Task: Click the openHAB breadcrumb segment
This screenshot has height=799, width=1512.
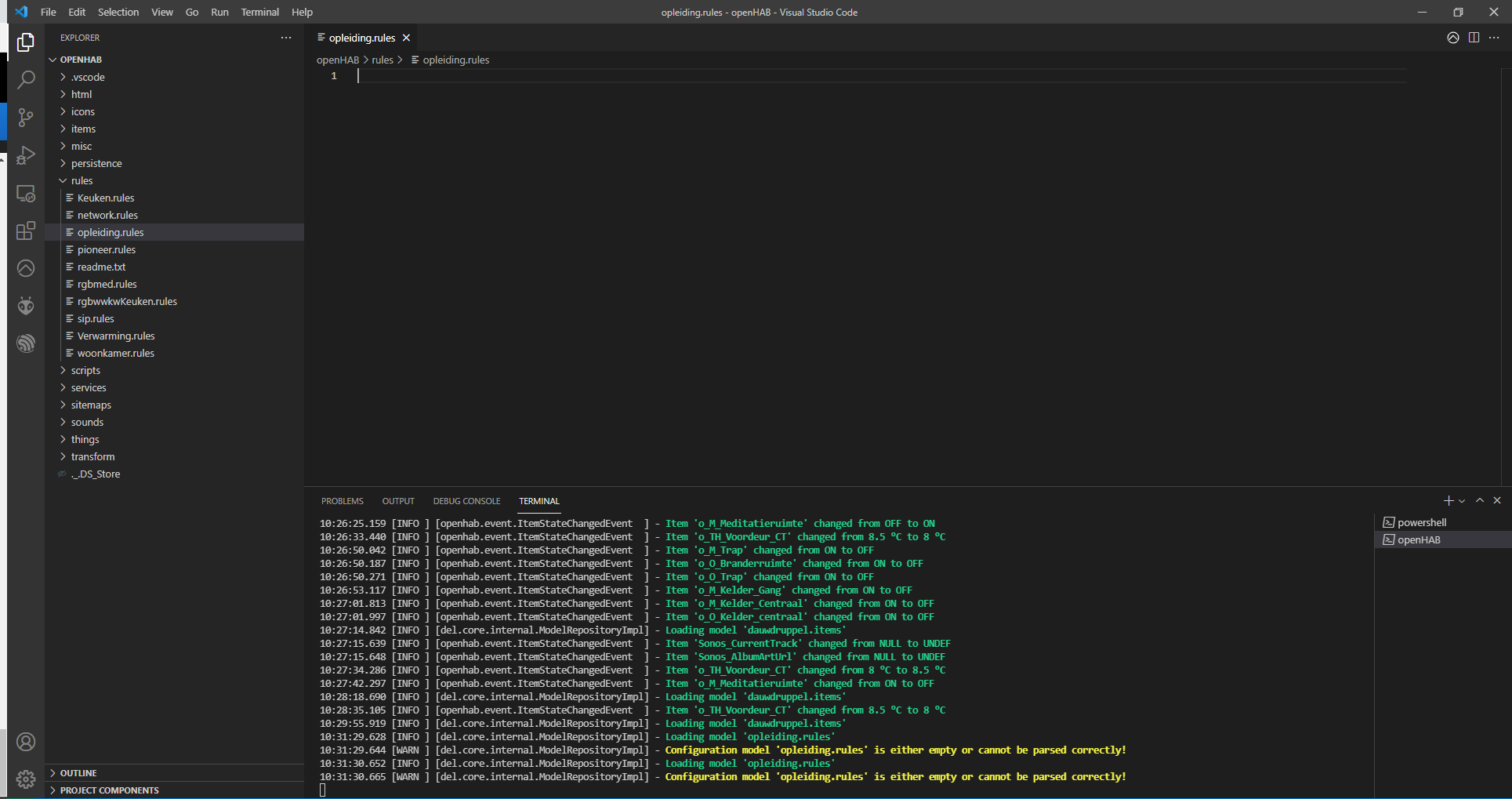Action: click(338, 60)
